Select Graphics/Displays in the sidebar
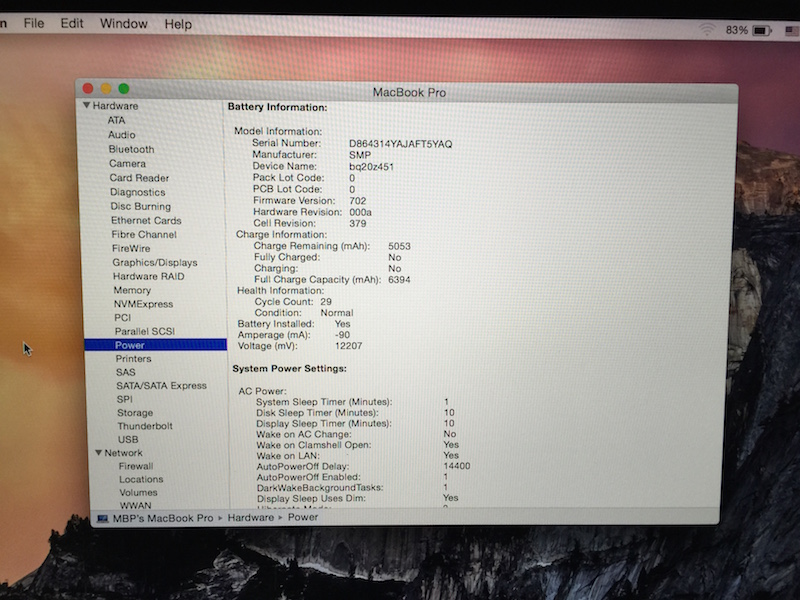800x600 pixels. [x=155, y=262]
